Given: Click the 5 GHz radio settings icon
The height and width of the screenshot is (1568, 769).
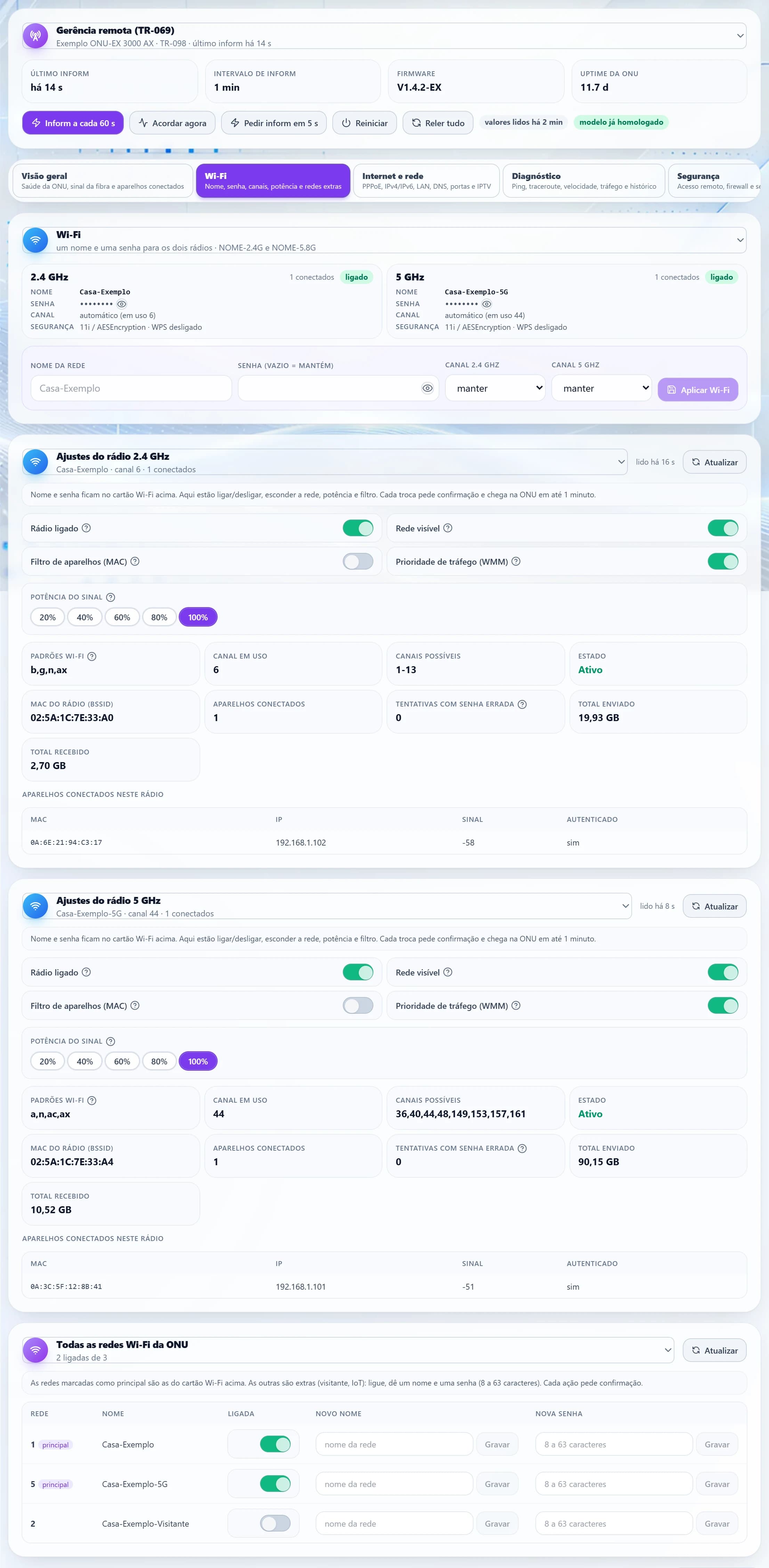Looking at the screenshot, I should tap(35, 906).
